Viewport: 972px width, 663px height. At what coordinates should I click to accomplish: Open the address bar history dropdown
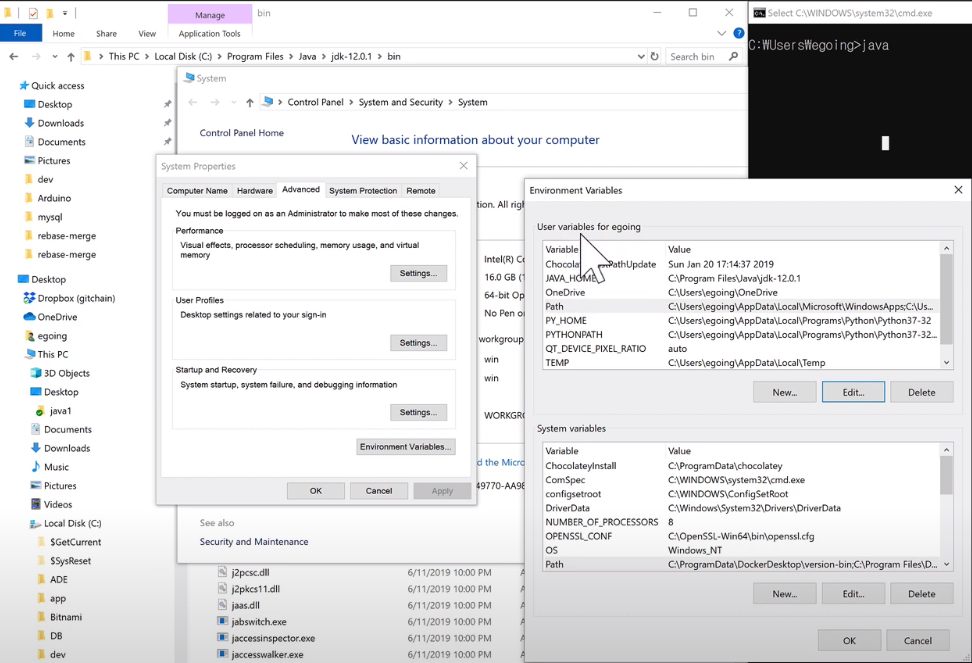pos(641,56)
